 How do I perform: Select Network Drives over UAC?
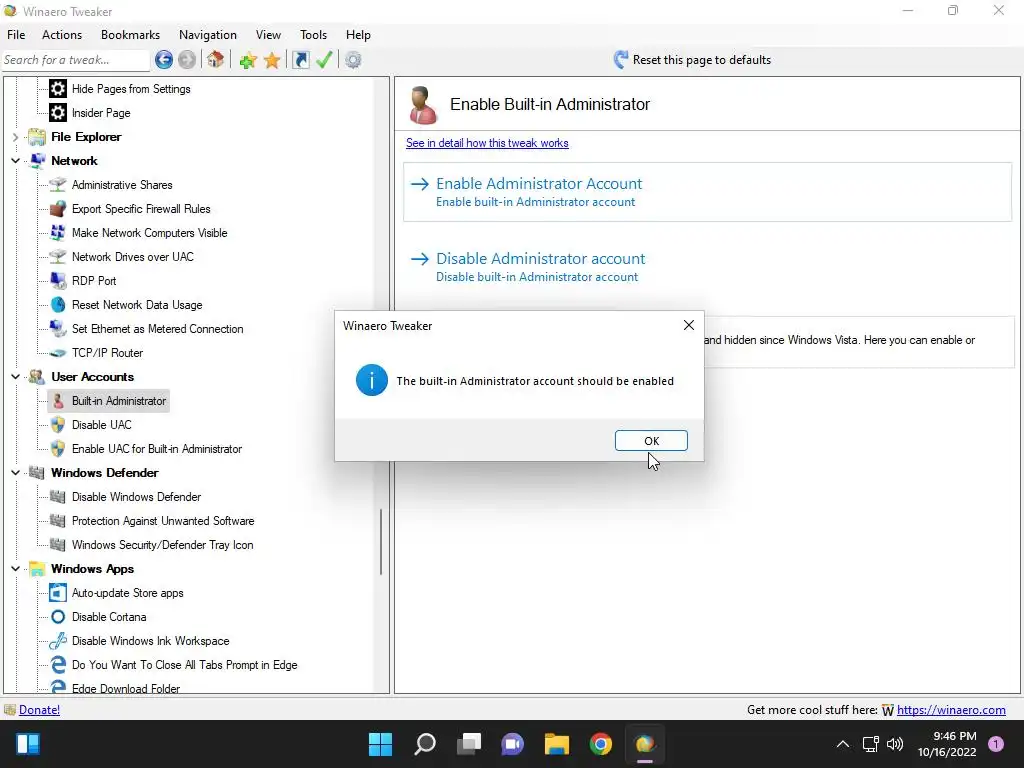coord(133,257)
